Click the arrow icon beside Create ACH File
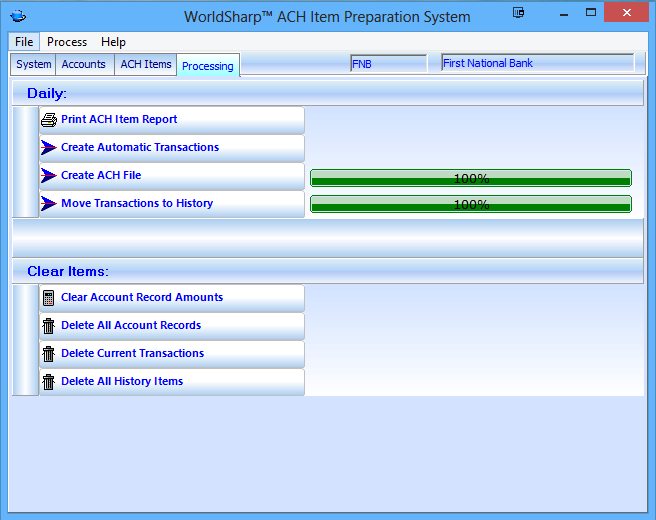 click(49, 175)
